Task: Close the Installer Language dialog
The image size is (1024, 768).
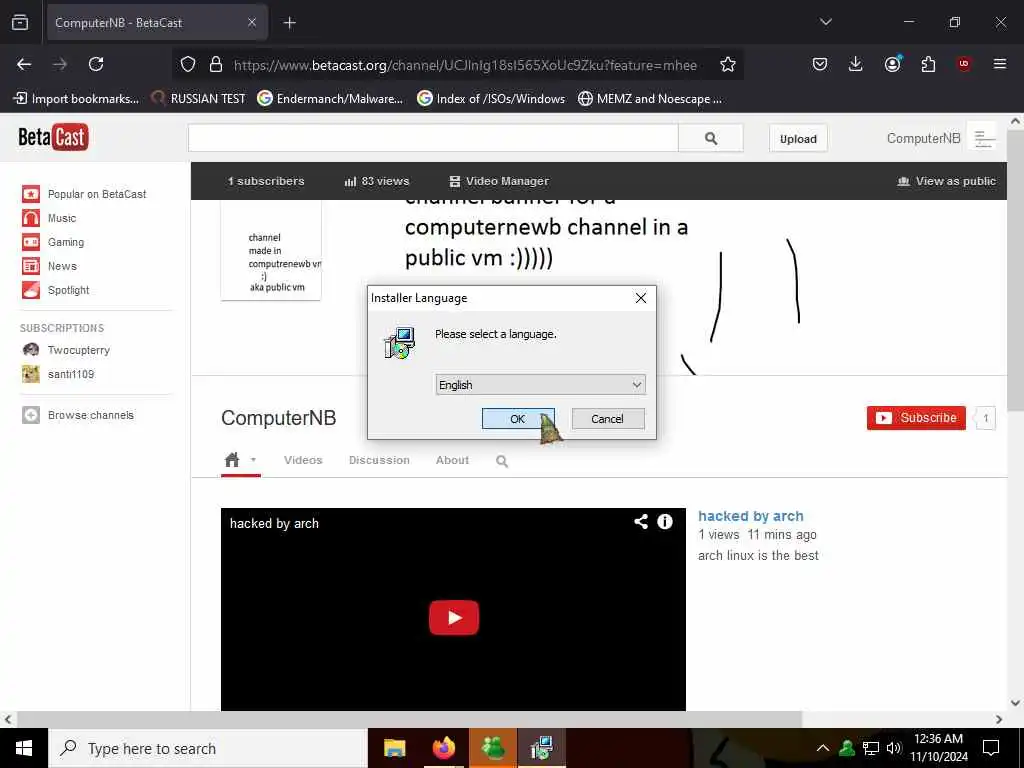Action: (641, 298)
